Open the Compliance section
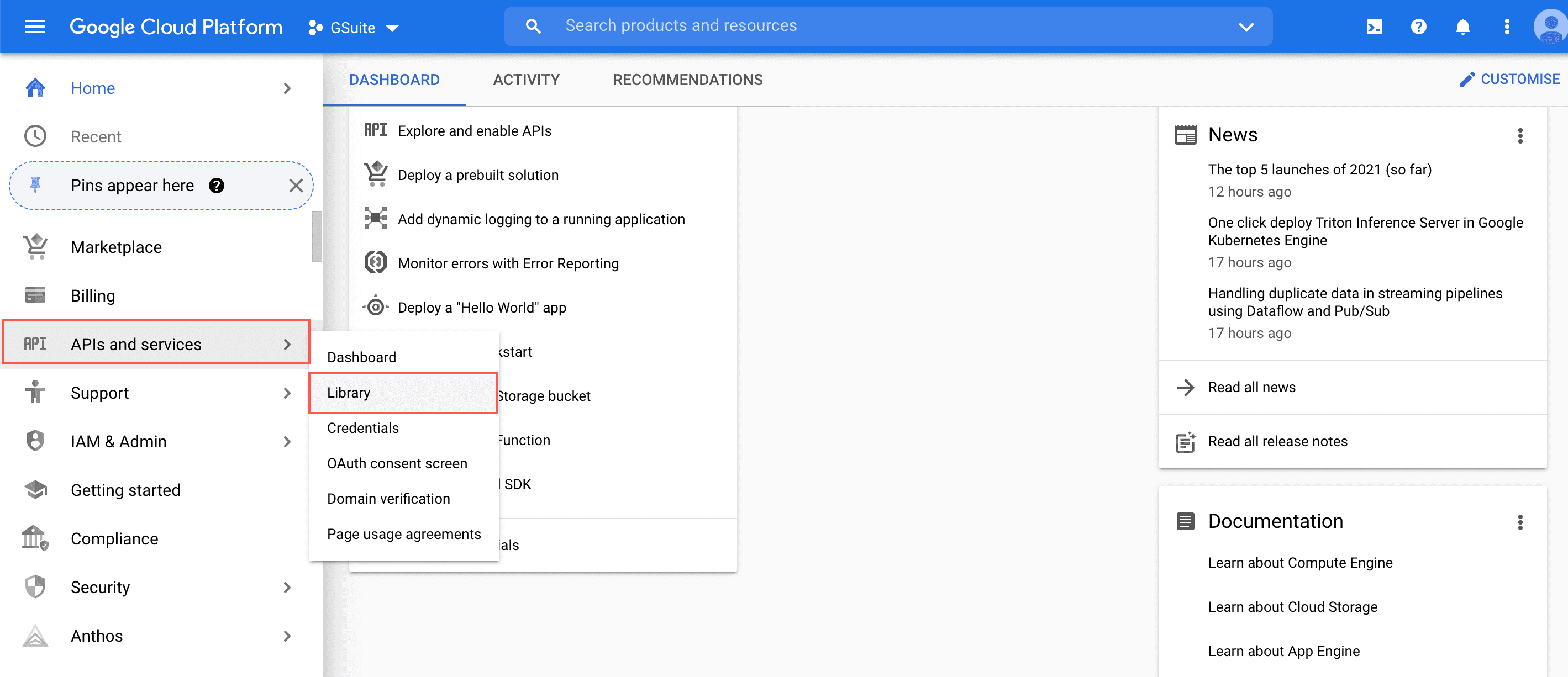 click(x=114, y=538)
